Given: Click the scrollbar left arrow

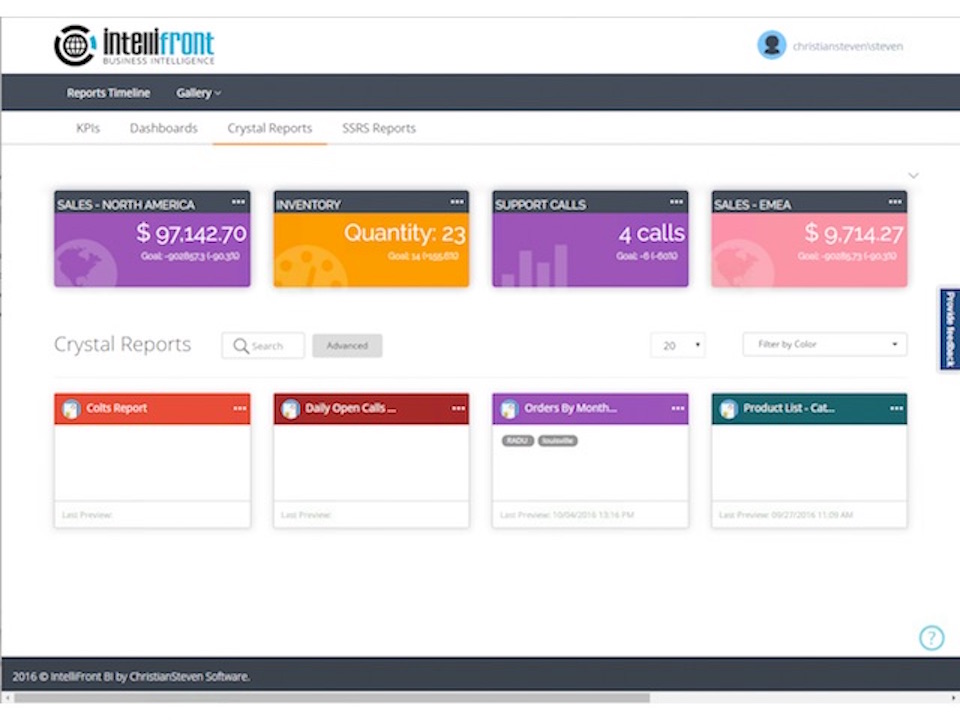Looking at the screenshot, I should click(7, 698).
